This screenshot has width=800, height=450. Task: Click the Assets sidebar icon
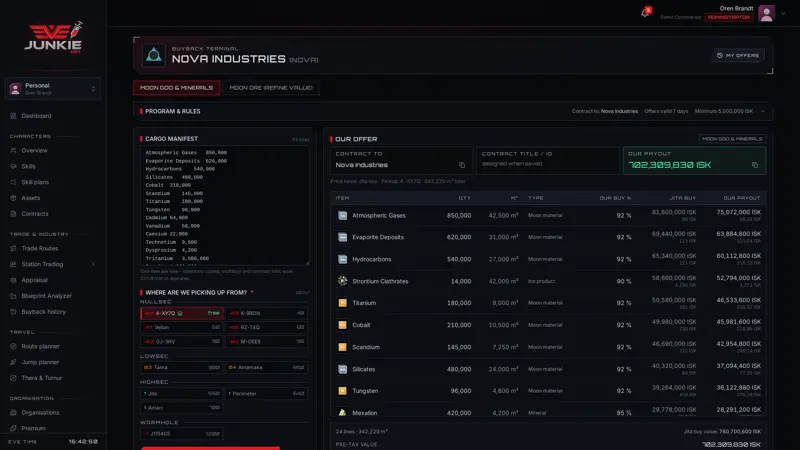point(13,198)
